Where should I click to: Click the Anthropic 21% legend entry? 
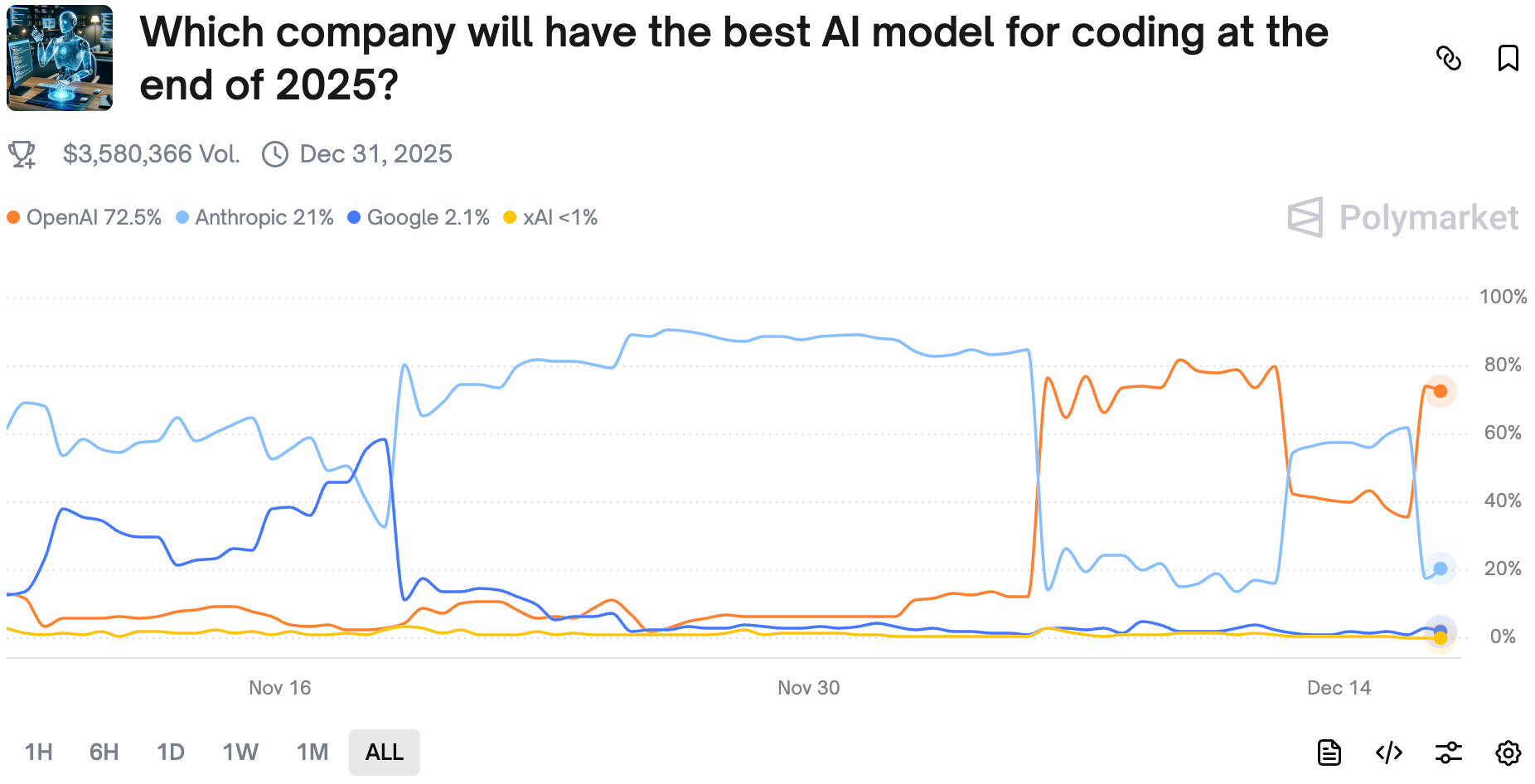tap(255, 218)
